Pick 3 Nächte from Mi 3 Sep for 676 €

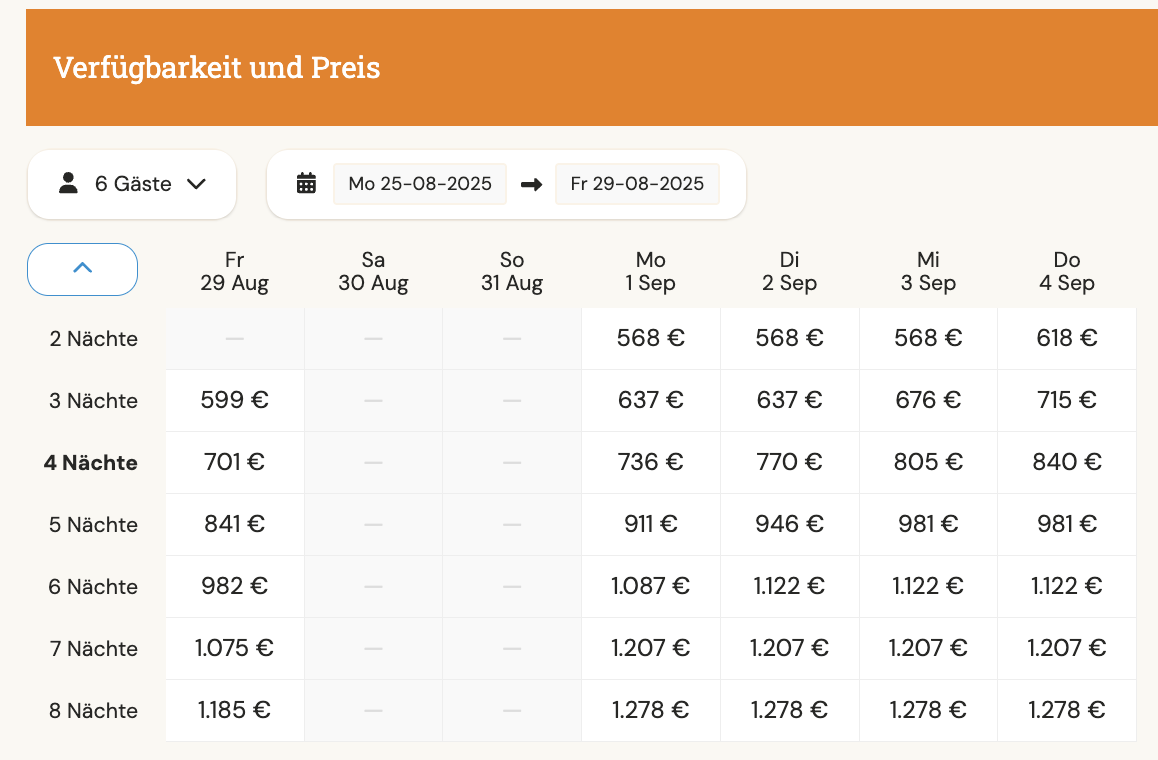point(928,400)
